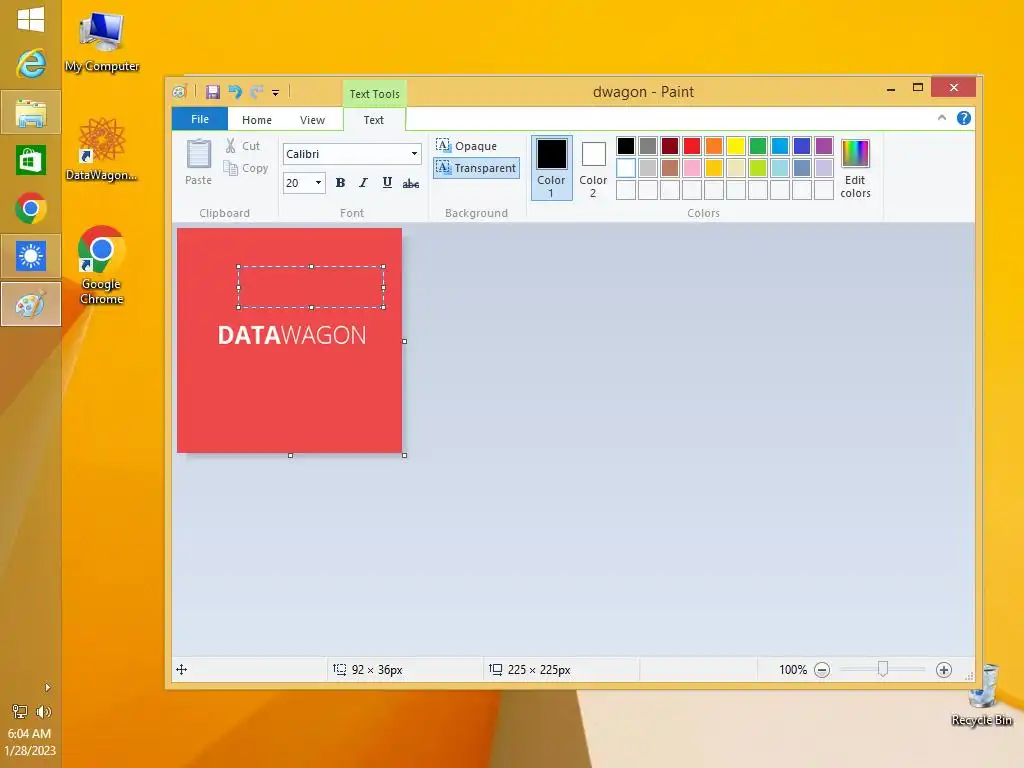
Task: Collapse the ribbon with the chevron
Action: coord(942,118)
